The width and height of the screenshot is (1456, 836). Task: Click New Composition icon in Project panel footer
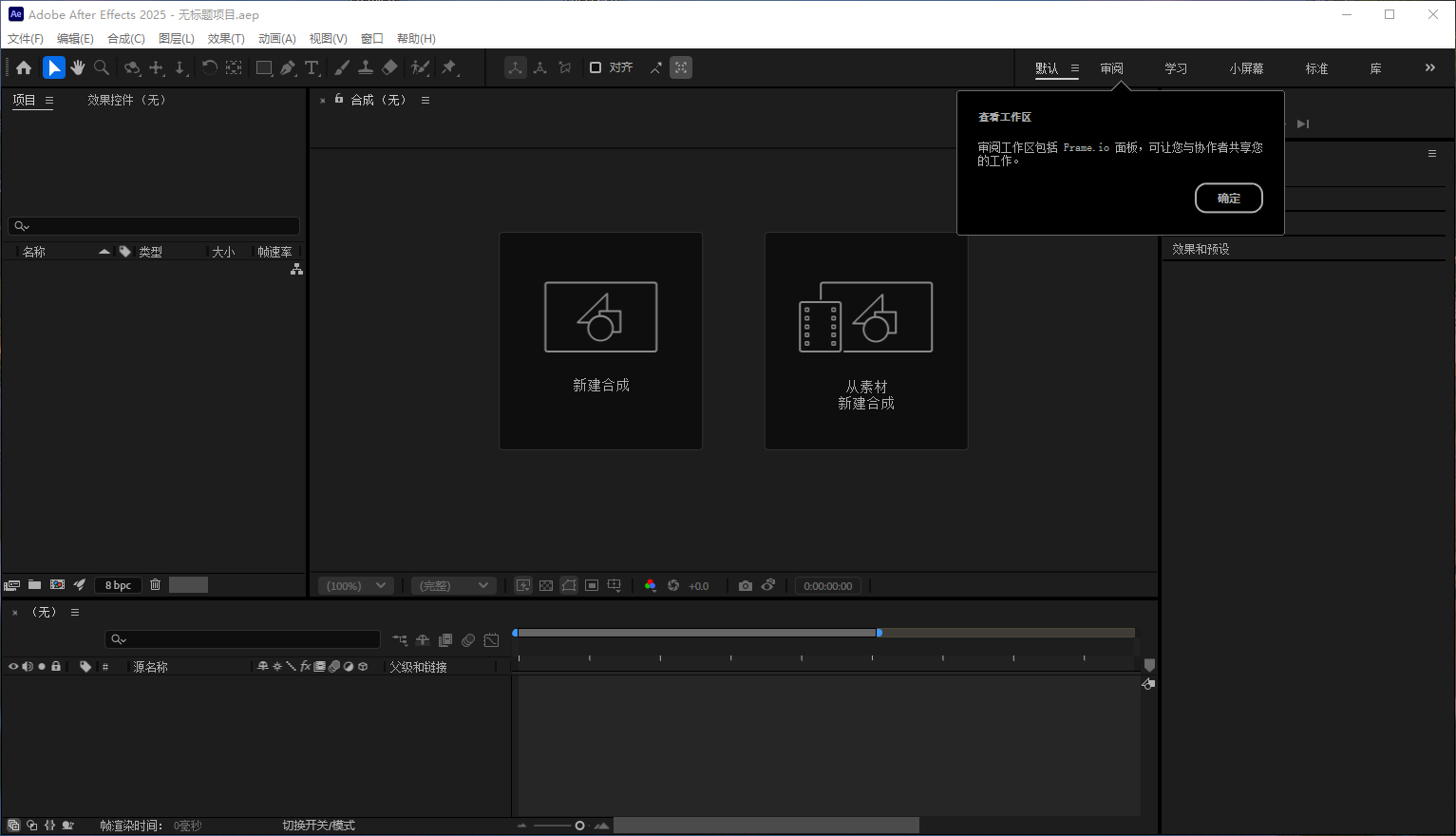57,585
